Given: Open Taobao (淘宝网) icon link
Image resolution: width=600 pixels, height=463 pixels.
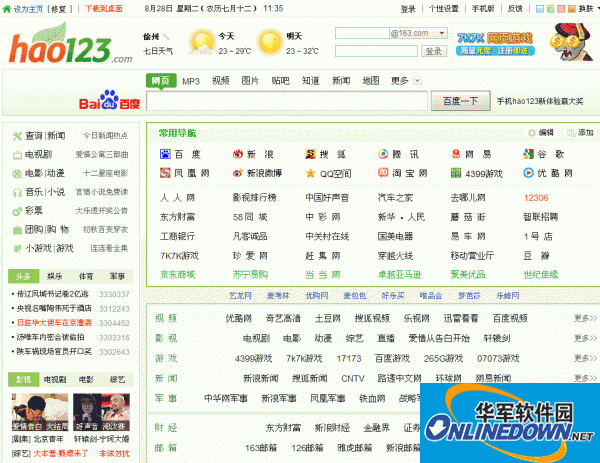Looking at the screenshot, I should 383,173.
